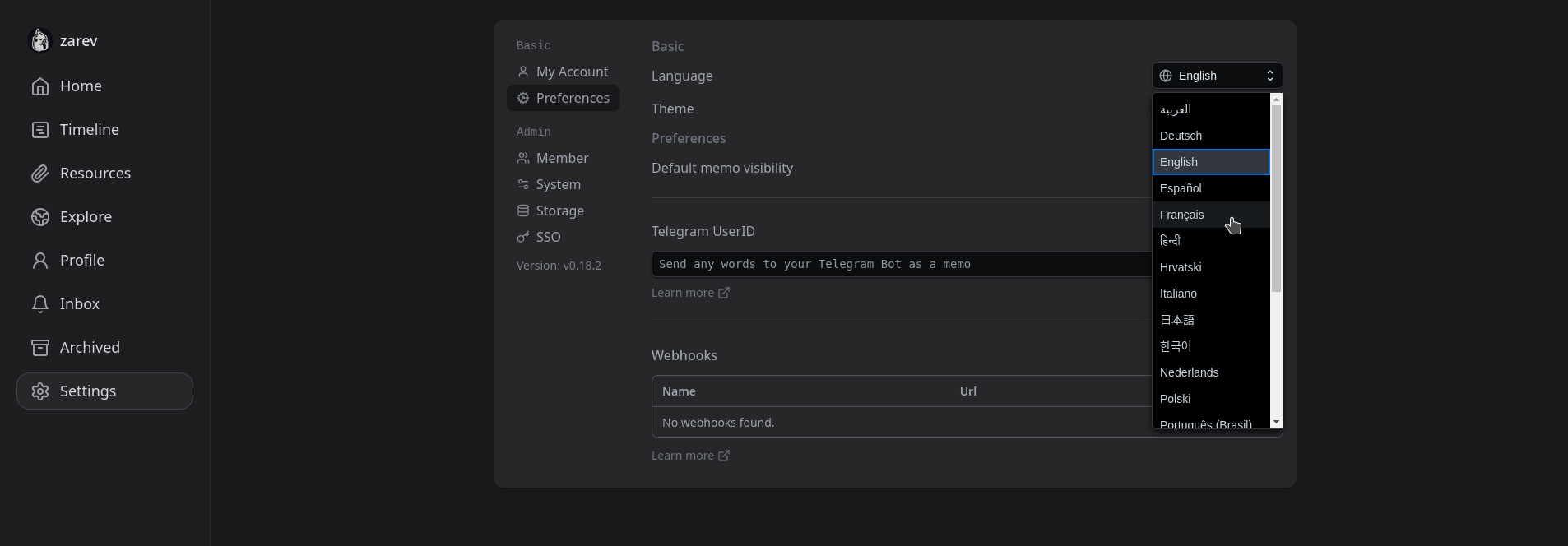The width and height of the screenshot is (1568, 546).
Task: Choose Japanese language option
Action: tap(1211, 320)
